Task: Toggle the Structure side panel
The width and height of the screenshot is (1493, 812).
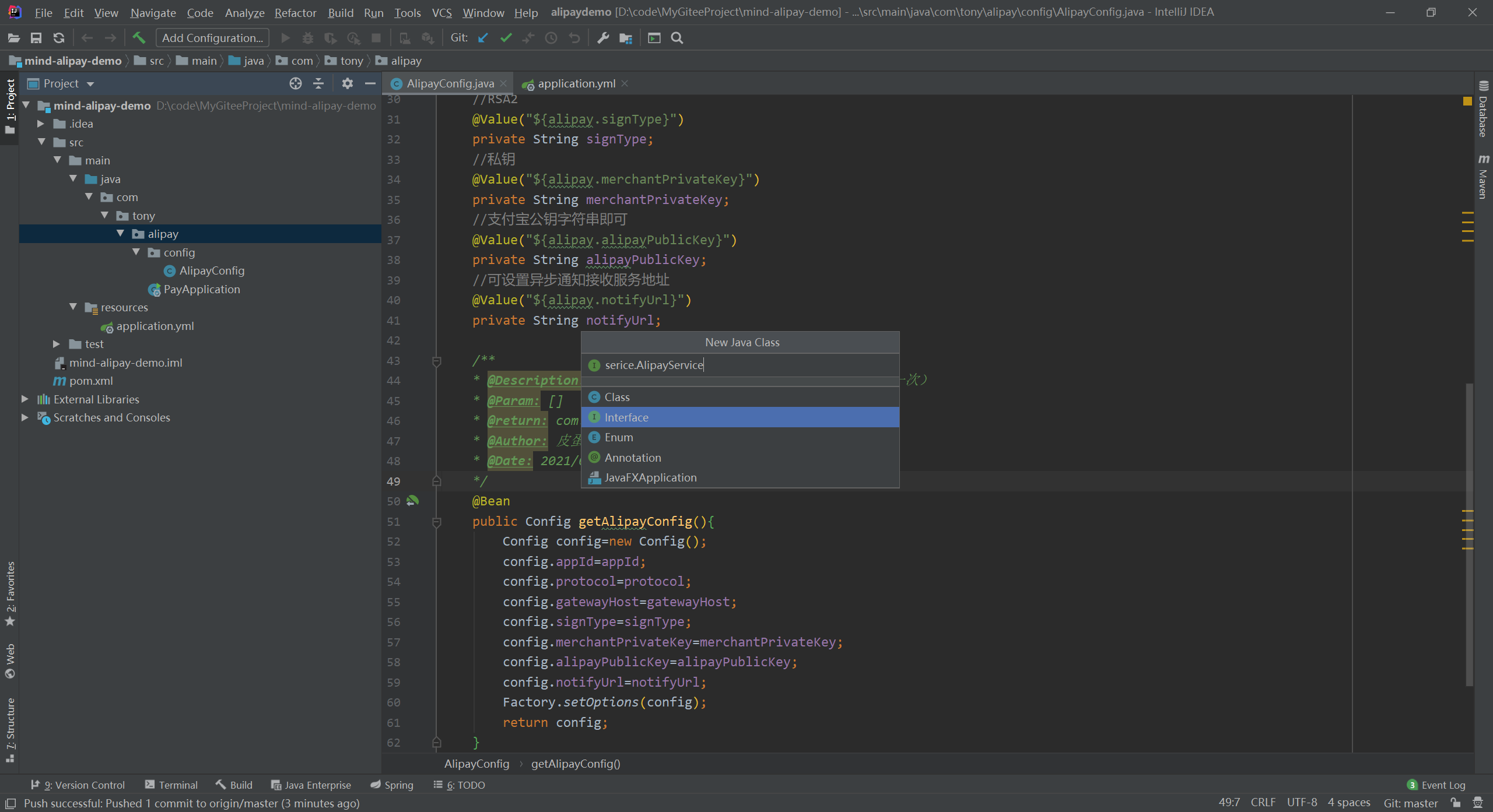Action: [10, 729]
